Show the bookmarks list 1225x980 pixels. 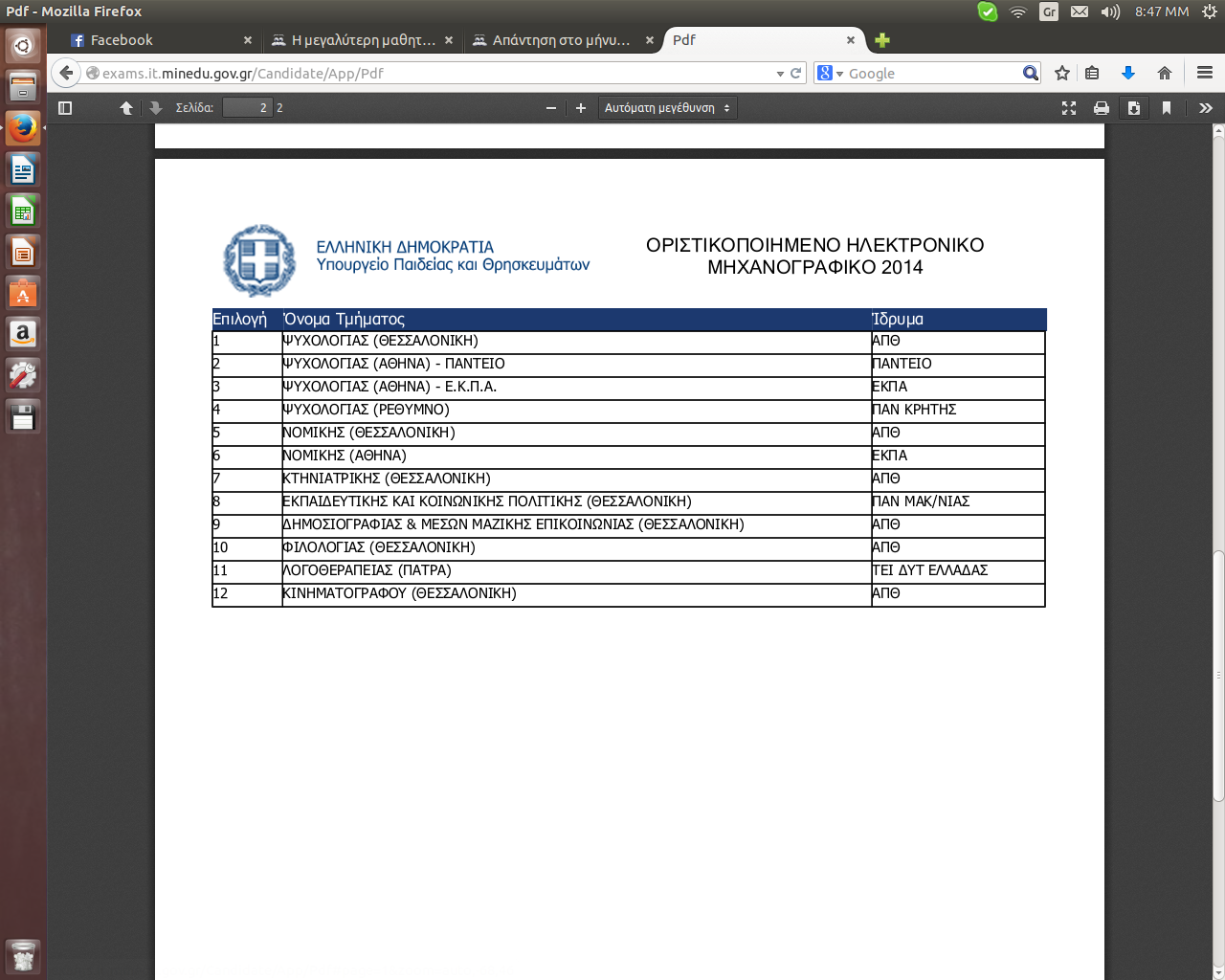click(1092, 73)
